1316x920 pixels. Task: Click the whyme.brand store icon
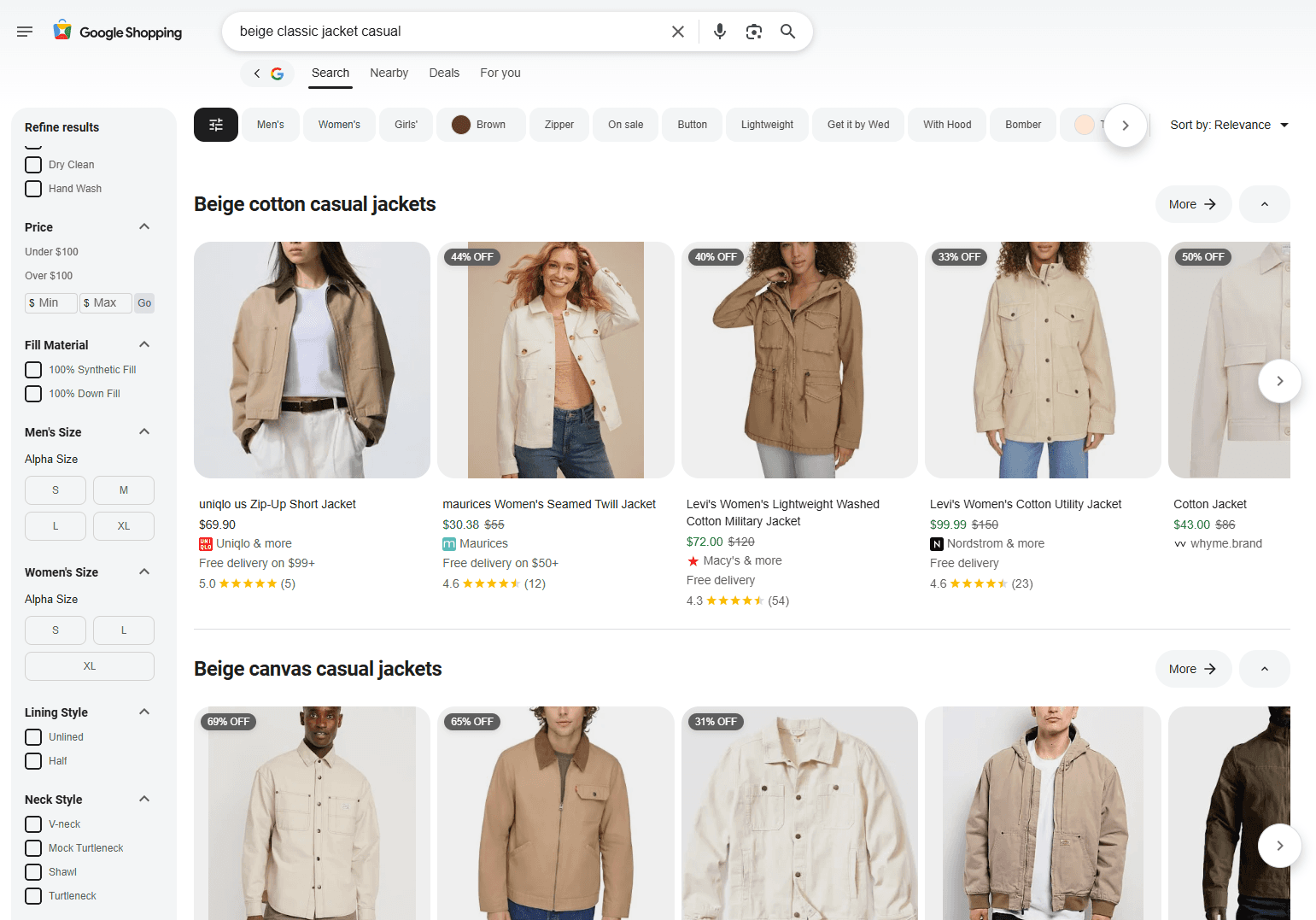click(x=1180, y=544)
